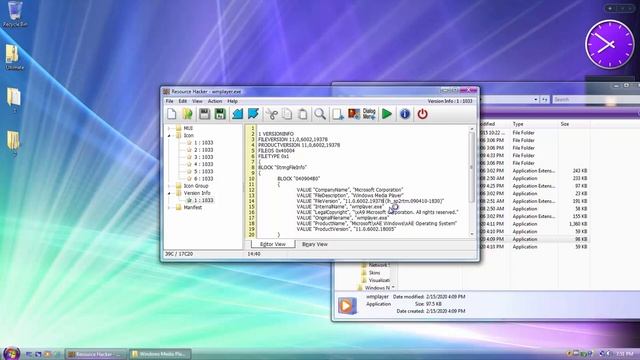
Task: Open the Action menu
Action: [215, 101]
